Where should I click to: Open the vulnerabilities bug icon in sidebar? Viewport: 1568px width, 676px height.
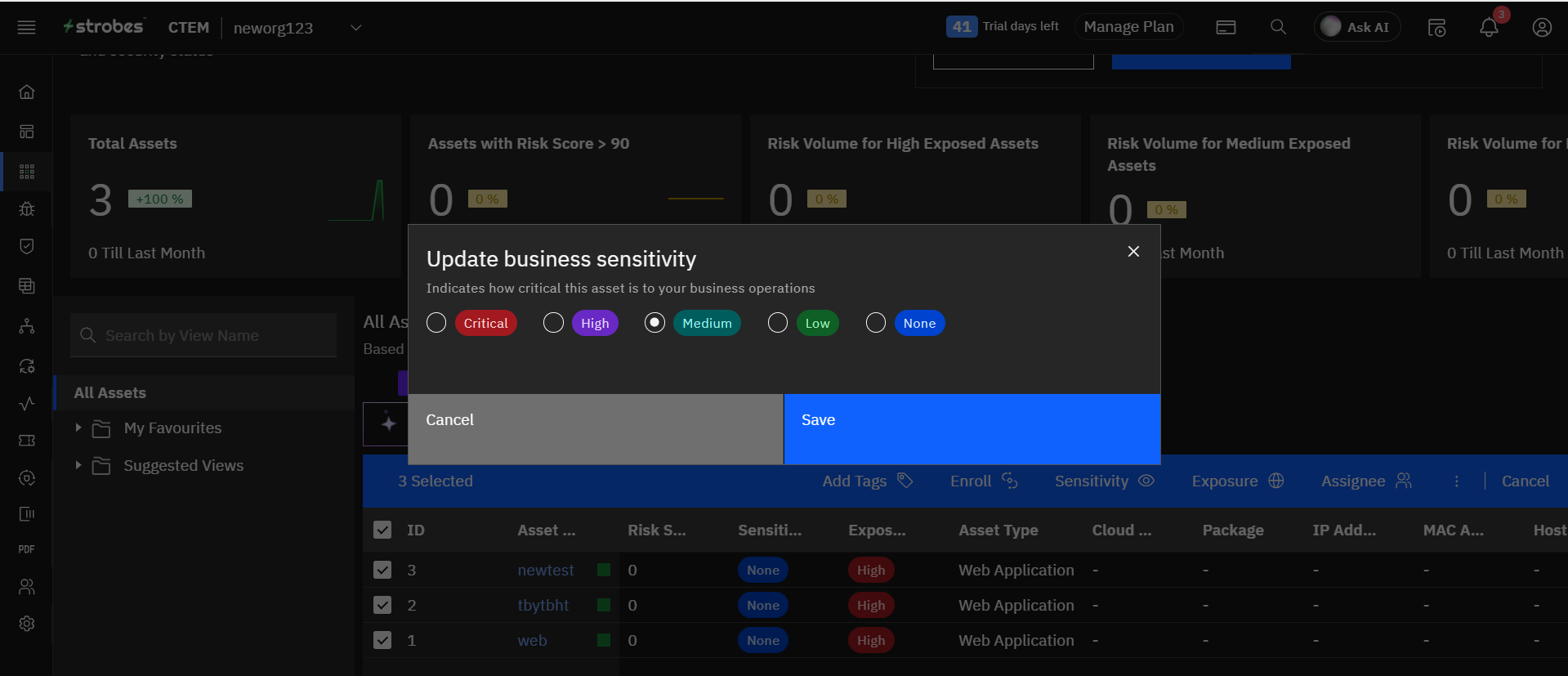tap(27, 208)
